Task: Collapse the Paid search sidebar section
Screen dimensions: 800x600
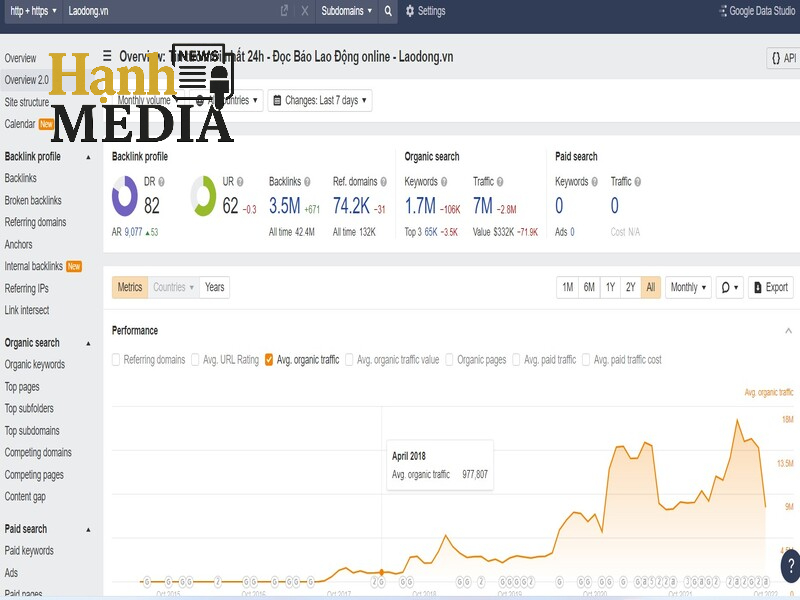Action: click(88, 530)
